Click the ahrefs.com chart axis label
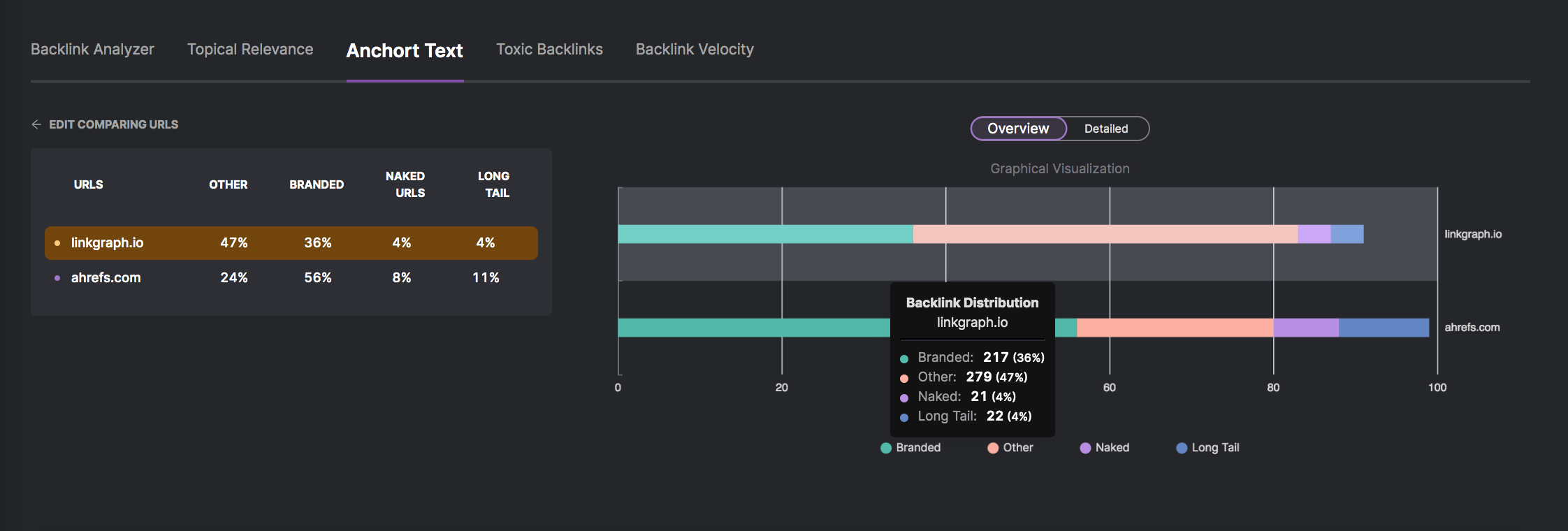 1472,327
